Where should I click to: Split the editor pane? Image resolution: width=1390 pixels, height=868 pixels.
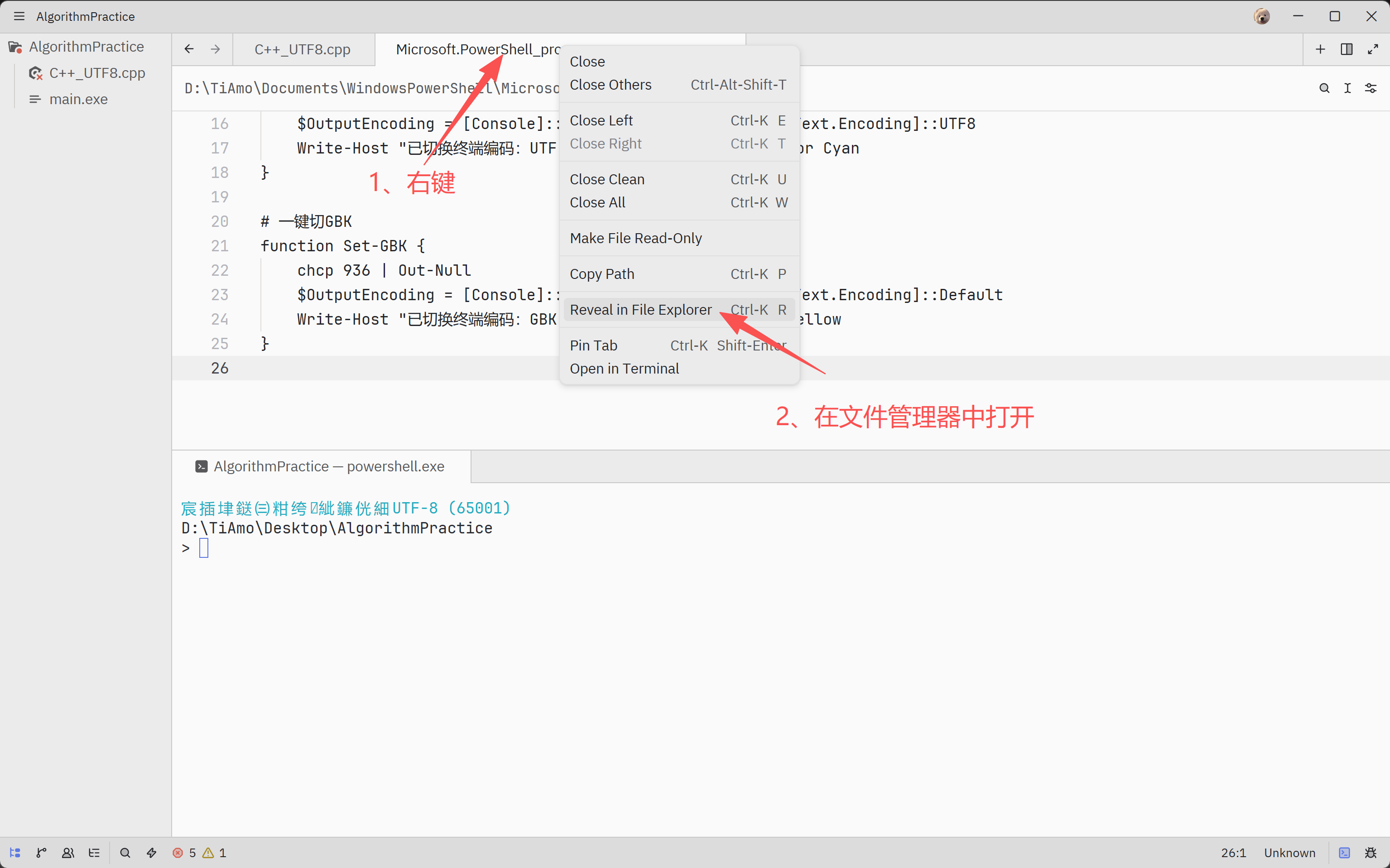click(x=1347, y=49)
